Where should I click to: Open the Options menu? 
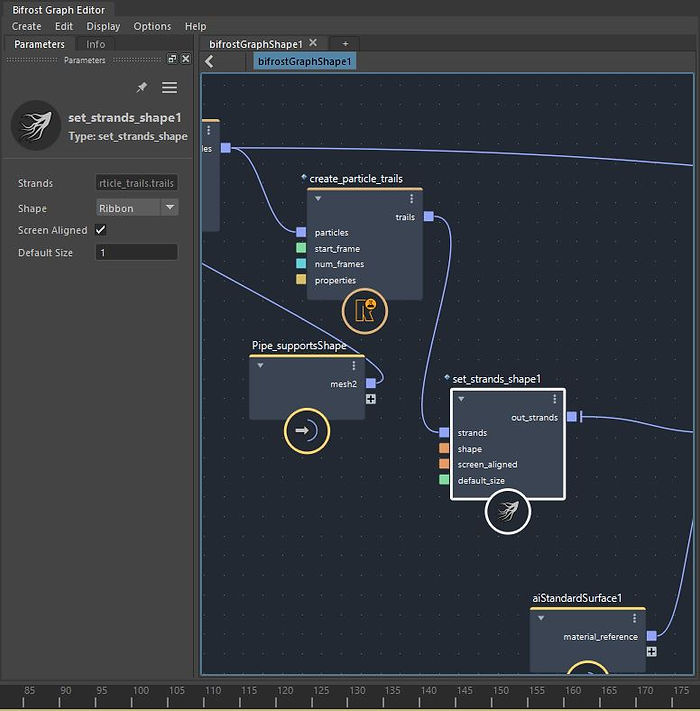click(152, 26)
